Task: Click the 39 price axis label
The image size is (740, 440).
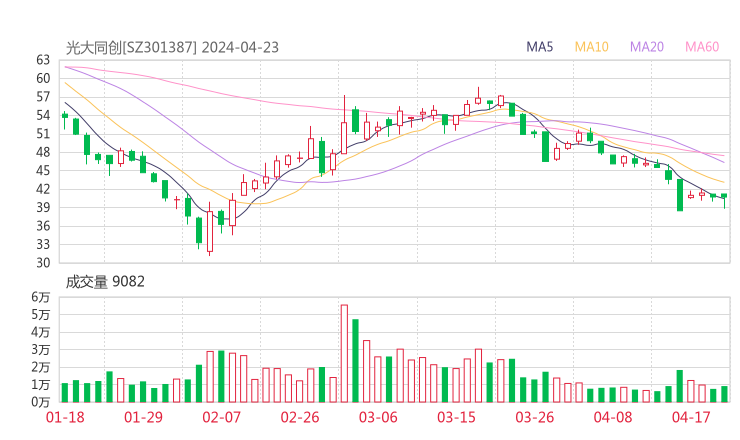Action: click(x=43, y=207)
